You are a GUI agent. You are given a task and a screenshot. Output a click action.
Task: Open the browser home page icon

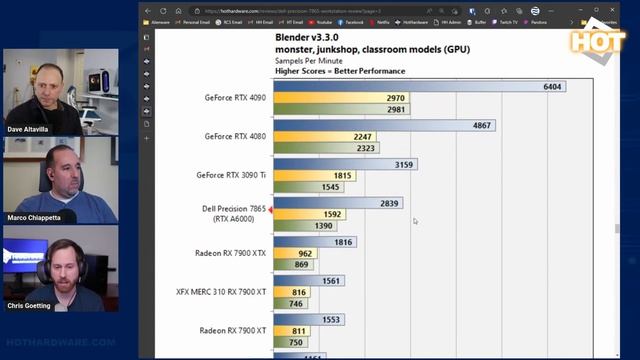[178, 11]
